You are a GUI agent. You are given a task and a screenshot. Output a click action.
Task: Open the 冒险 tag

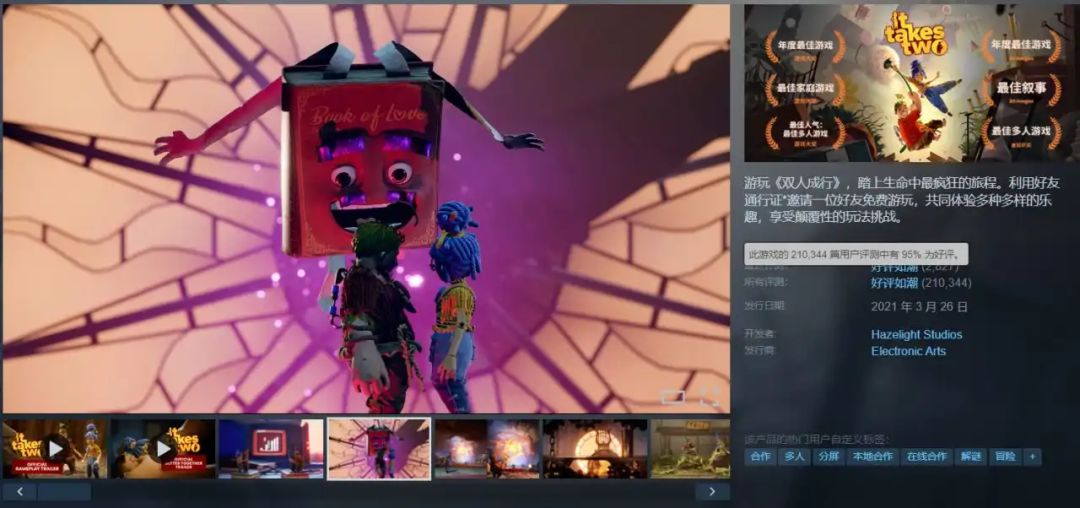coord(1005,456)
